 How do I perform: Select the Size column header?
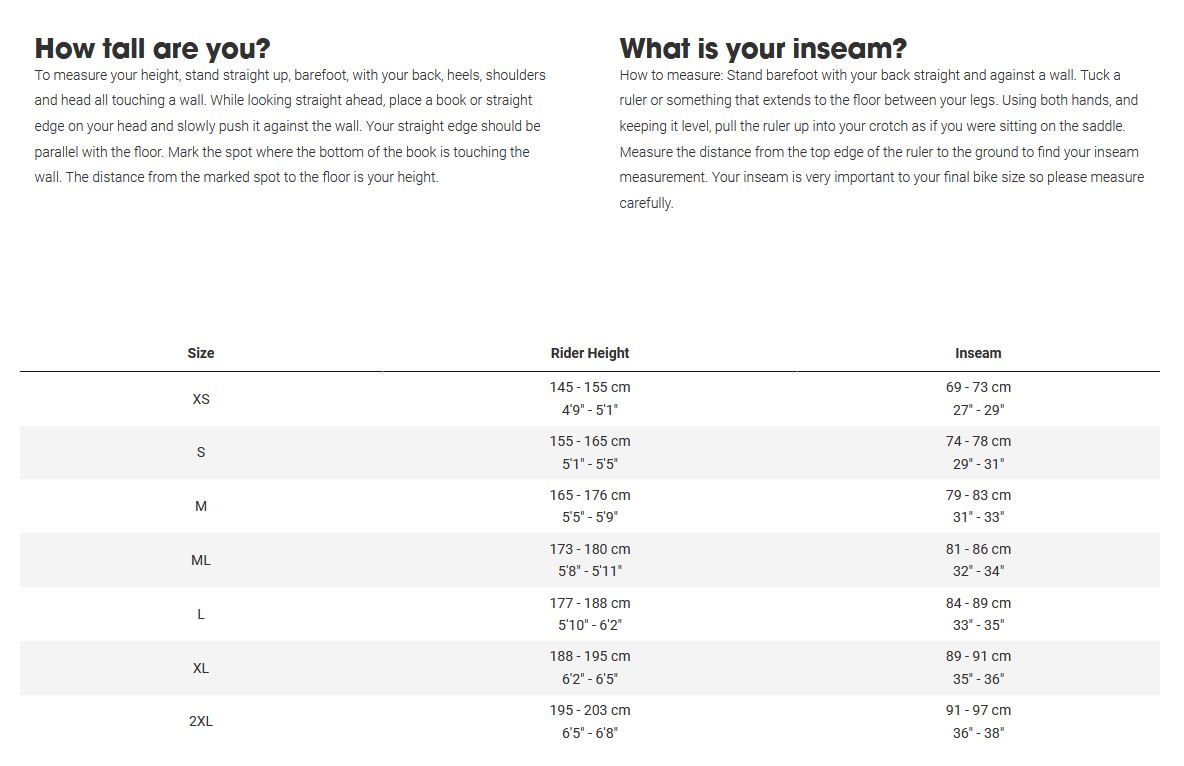click(201, 353)
